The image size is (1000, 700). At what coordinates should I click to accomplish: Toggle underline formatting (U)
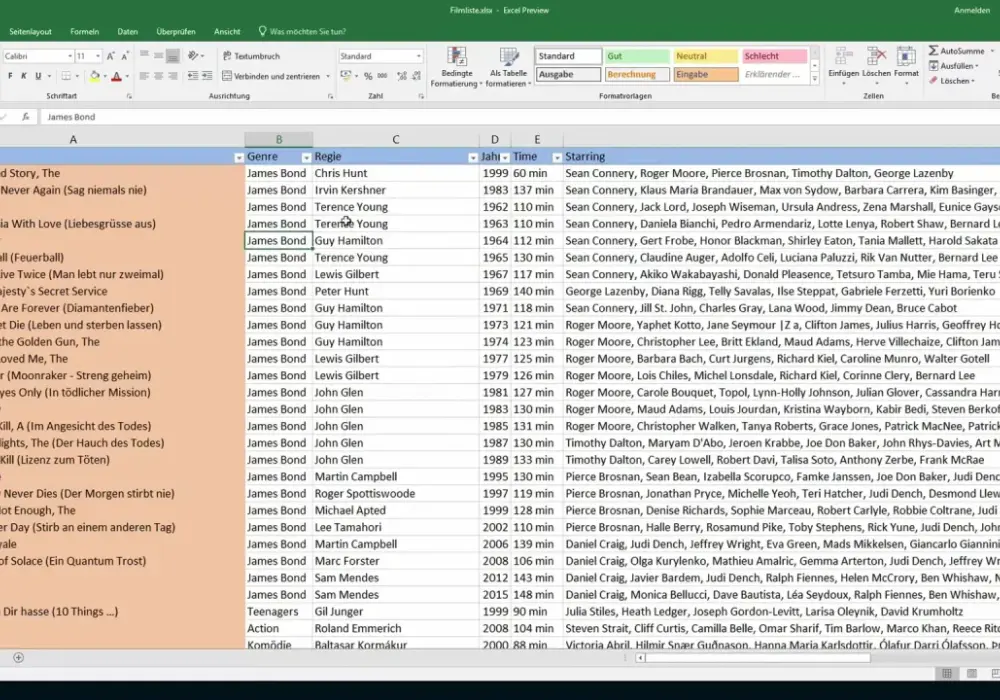(38, 76)
